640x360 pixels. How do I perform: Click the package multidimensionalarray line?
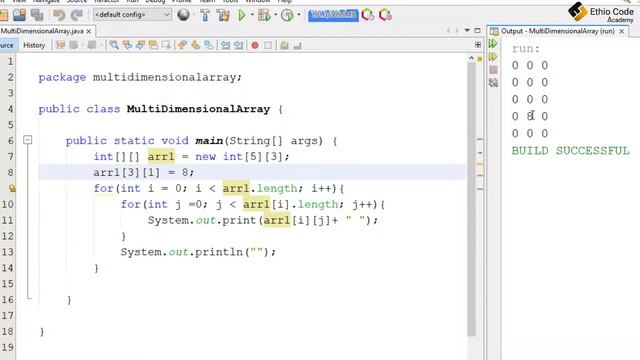coord(140,77)
